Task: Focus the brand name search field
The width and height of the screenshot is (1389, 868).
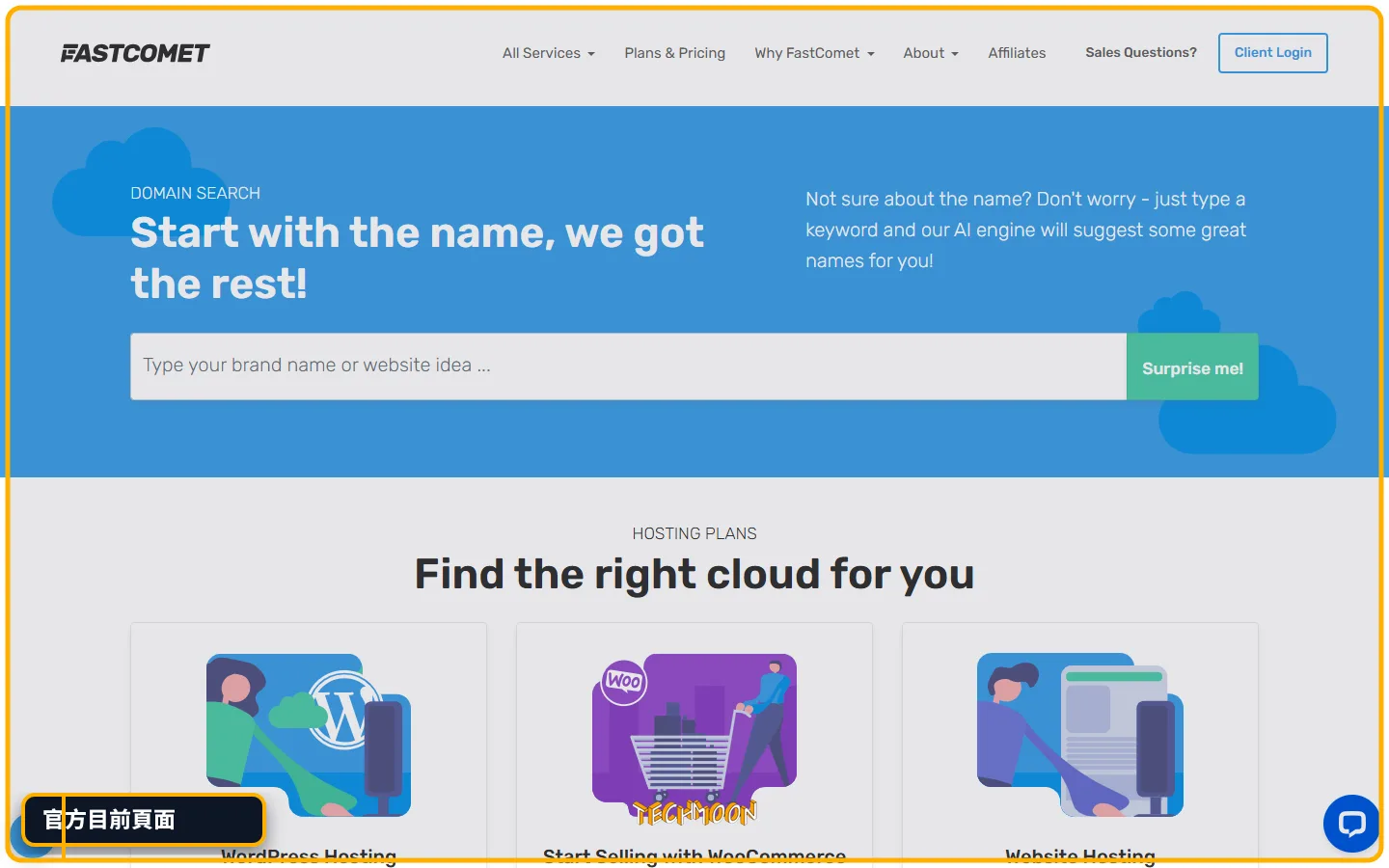Action: (x=628, y=366)
